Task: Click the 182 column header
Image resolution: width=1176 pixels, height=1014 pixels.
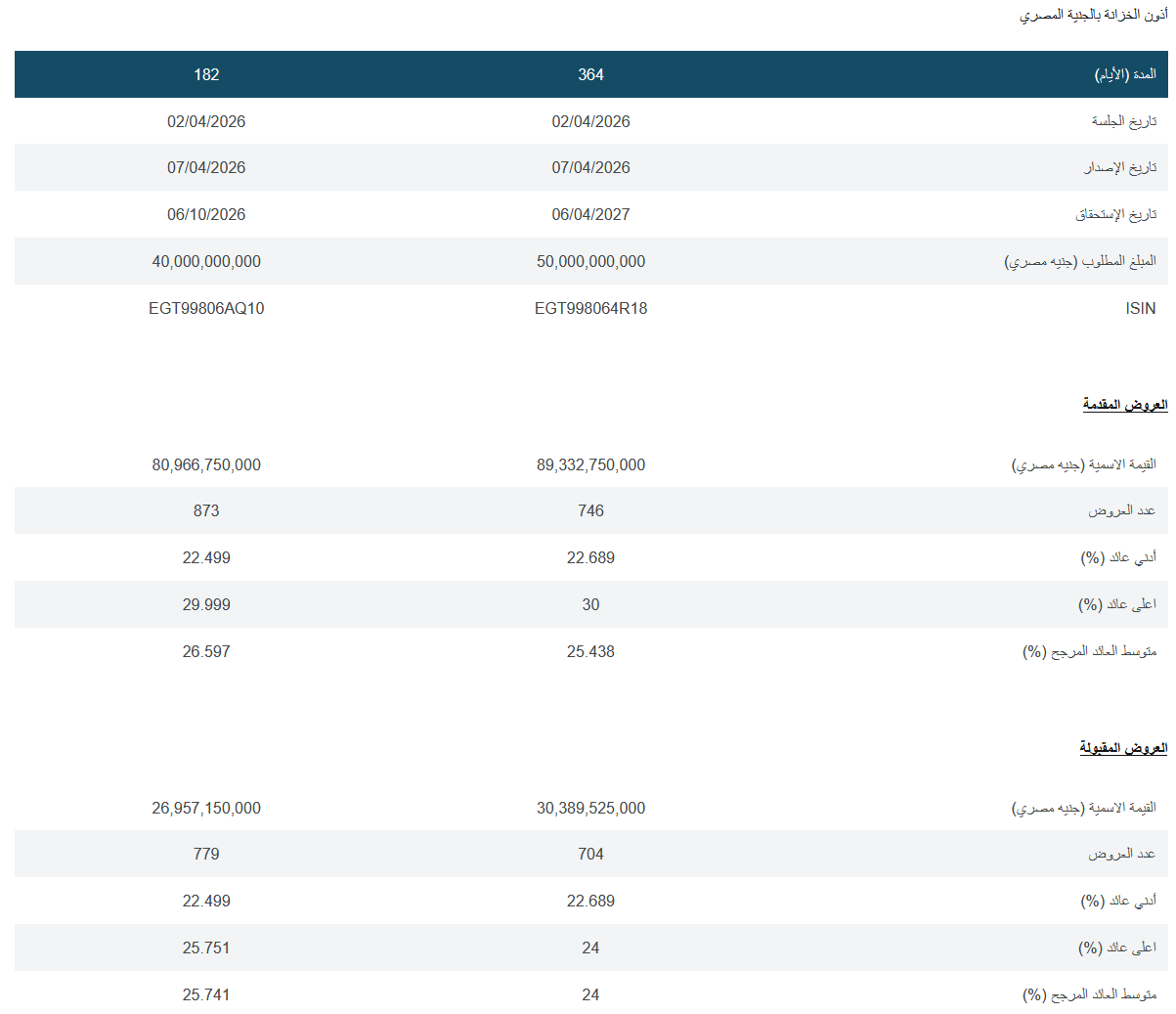Action: coord(206,74)
